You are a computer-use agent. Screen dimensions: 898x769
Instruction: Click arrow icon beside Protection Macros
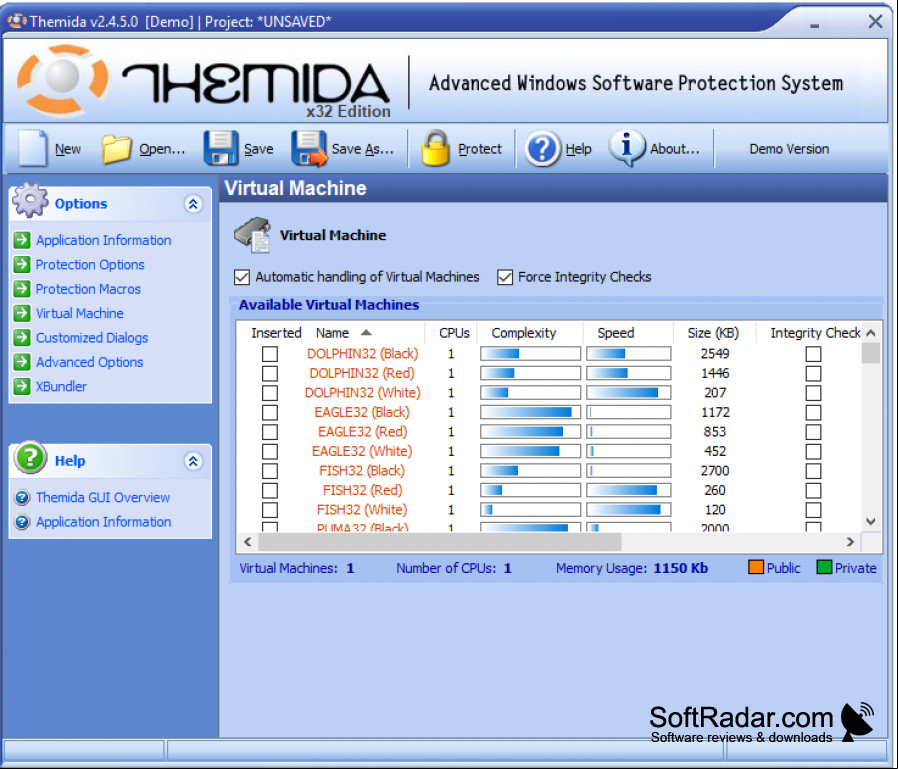22,289
